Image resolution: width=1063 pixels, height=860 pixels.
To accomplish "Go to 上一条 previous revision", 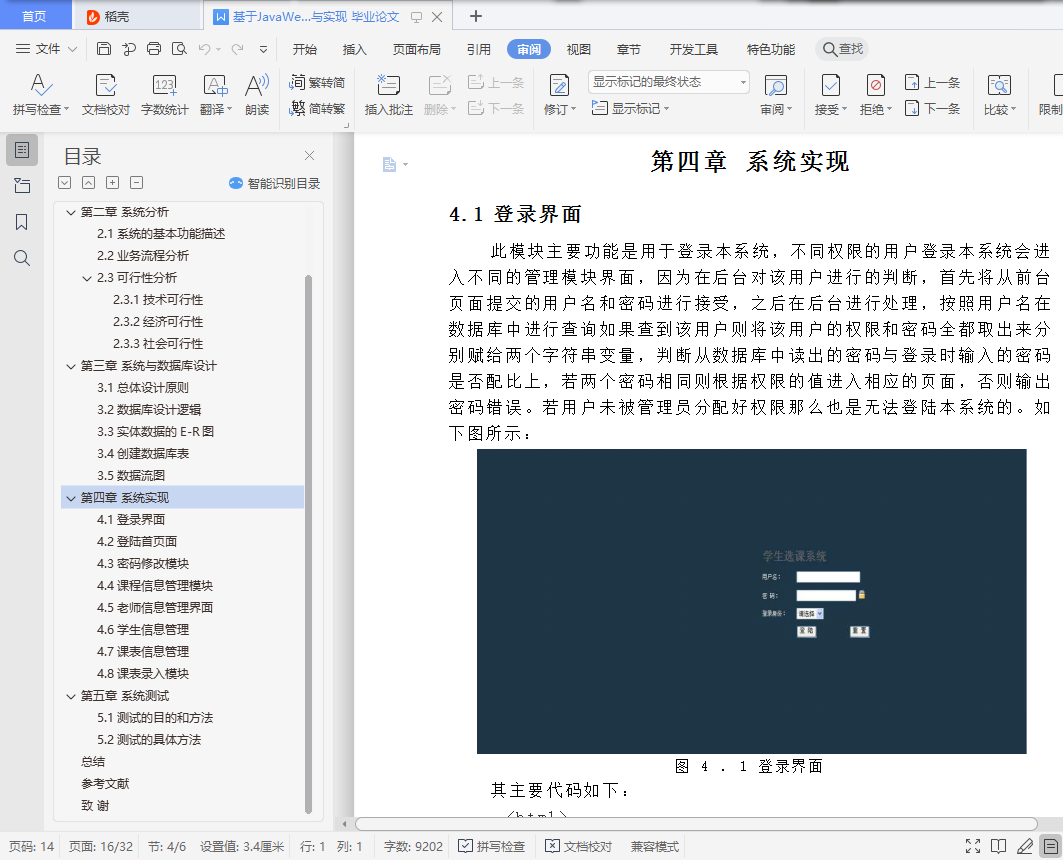I will click(932, 83).
